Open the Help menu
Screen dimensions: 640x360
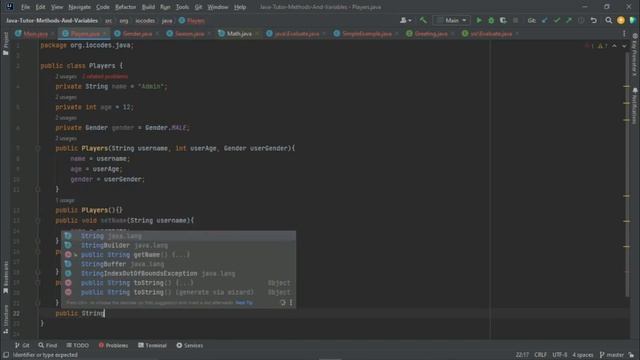(240, 7)
